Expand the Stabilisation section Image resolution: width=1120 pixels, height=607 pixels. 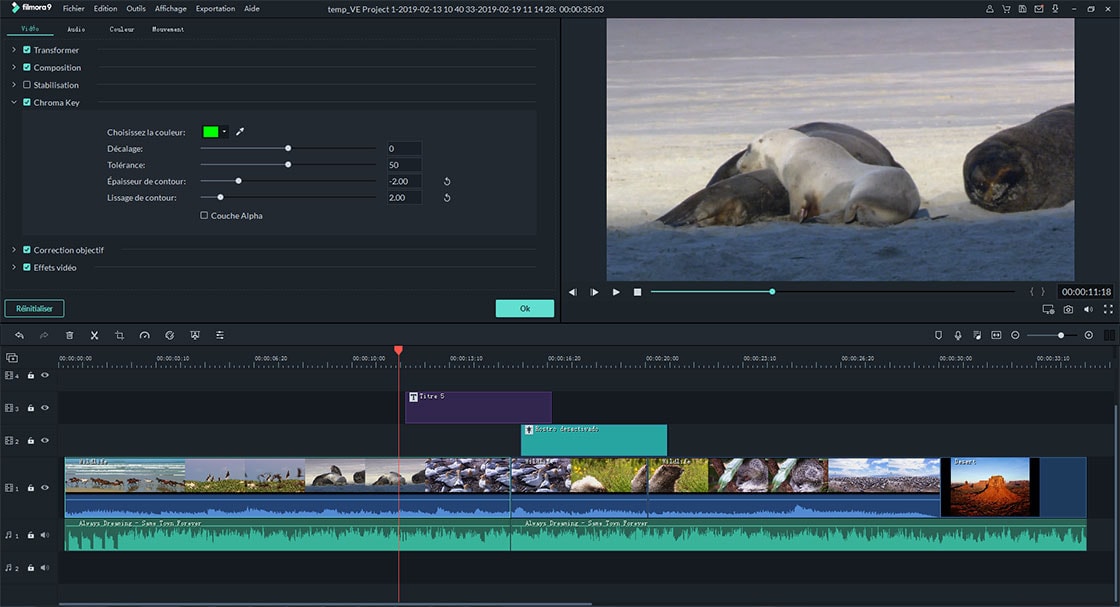pos(14,85)
